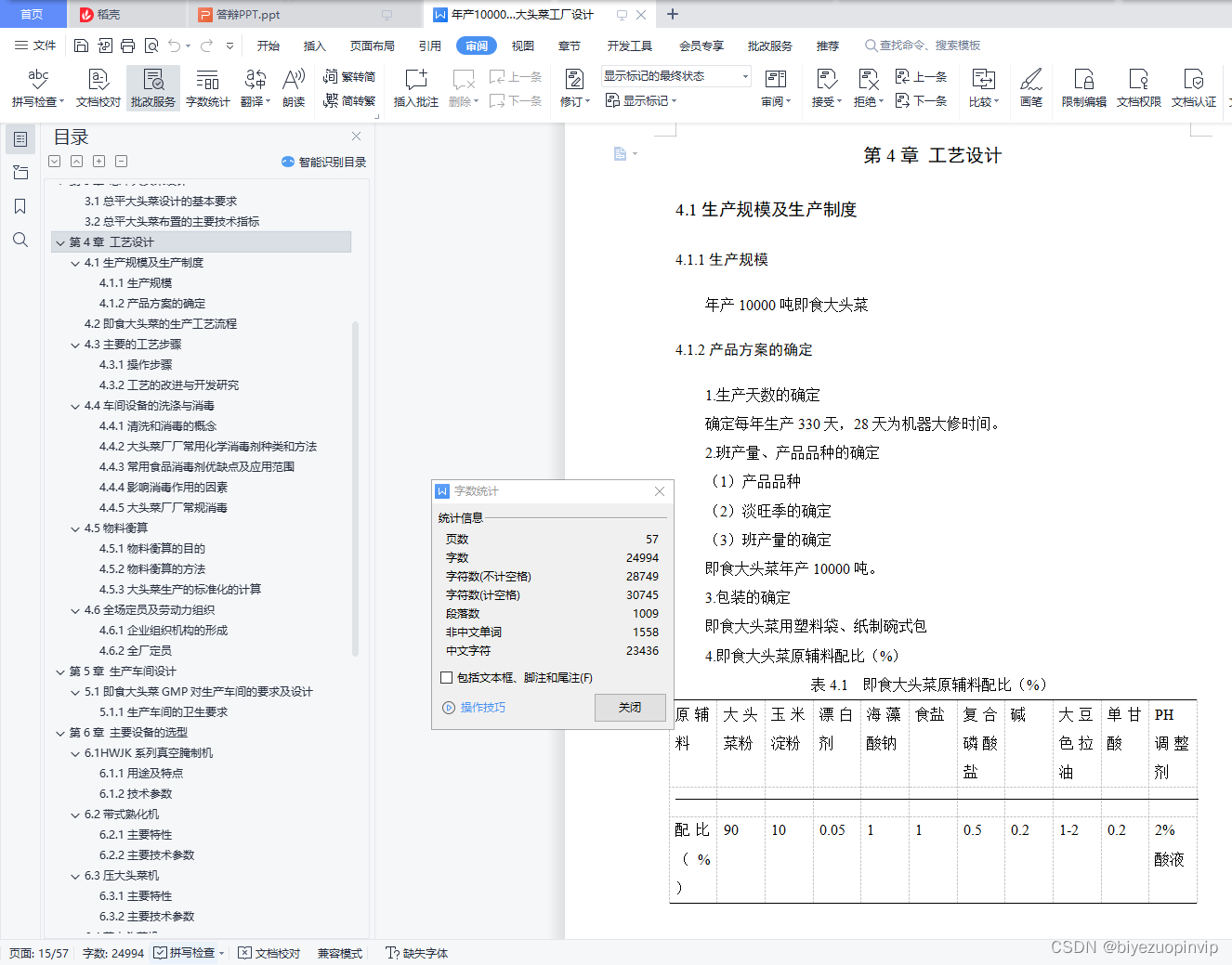Collapse 第 5 章 生产车间设计 node
The image size is (1232, 965).
[x=60, y=672]
